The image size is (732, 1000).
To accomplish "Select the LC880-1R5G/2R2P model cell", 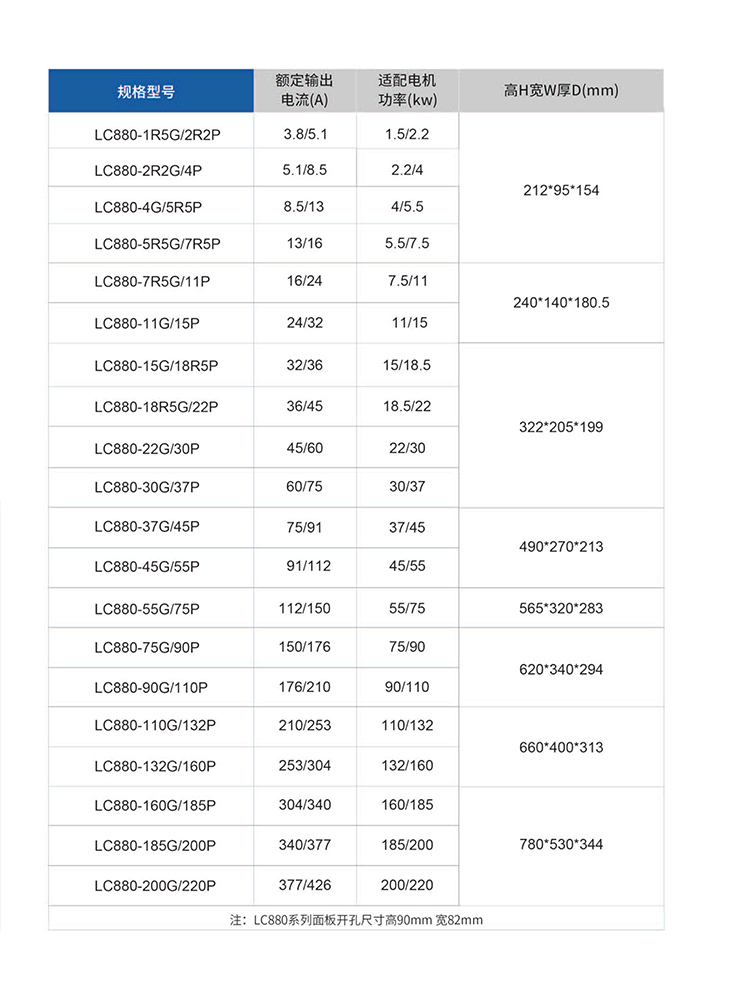I will (157, 134).
